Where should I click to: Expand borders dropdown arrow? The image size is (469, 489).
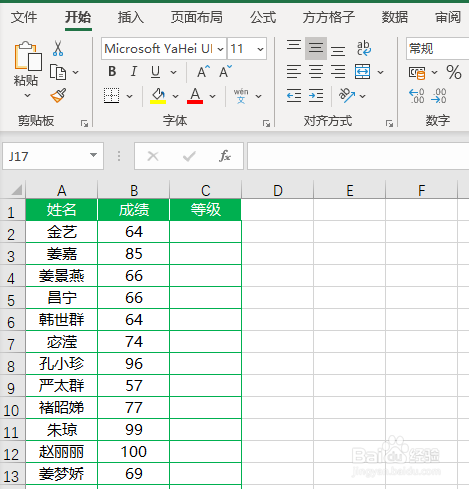[130, 96]
